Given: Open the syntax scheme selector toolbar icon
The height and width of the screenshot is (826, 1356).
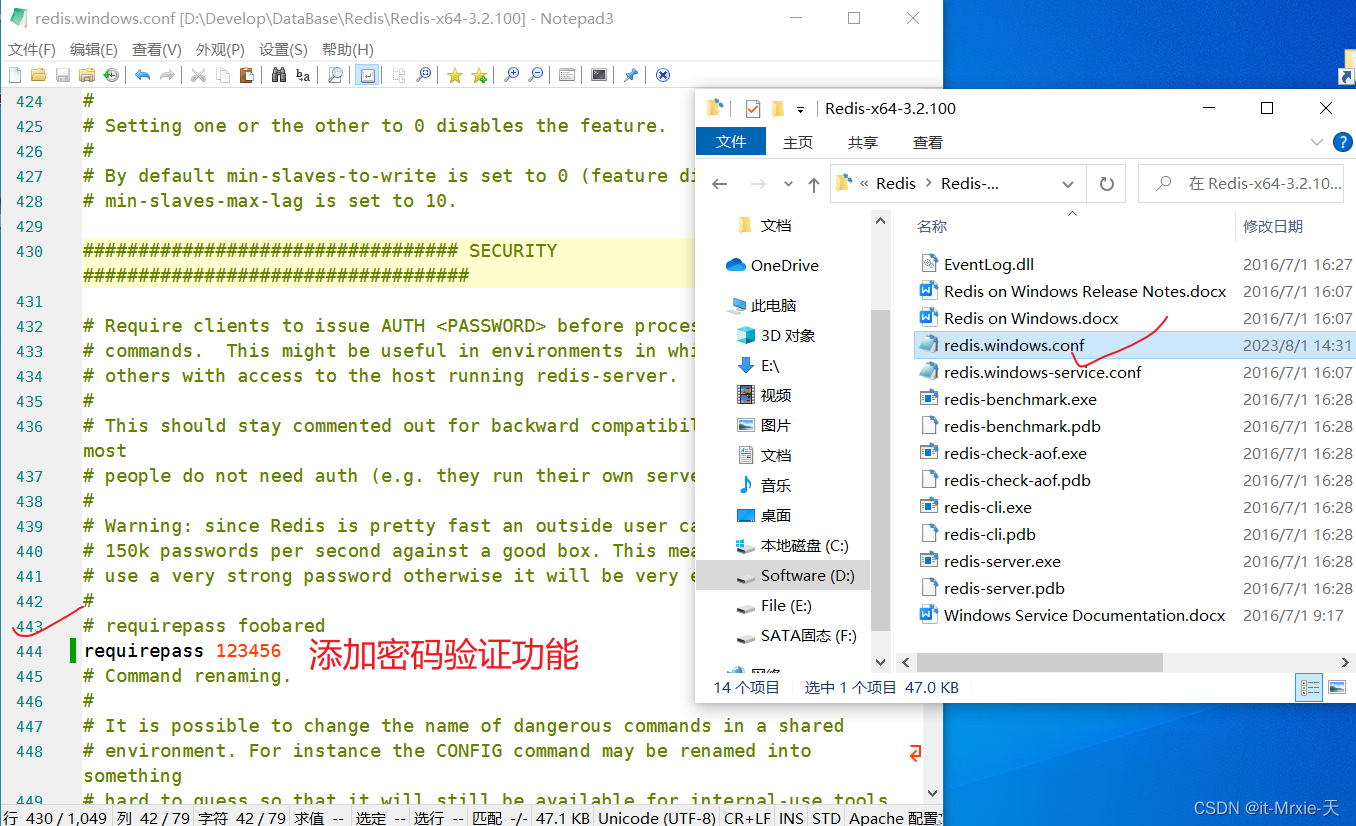Looking at the screenshot, I should [566, 75].
